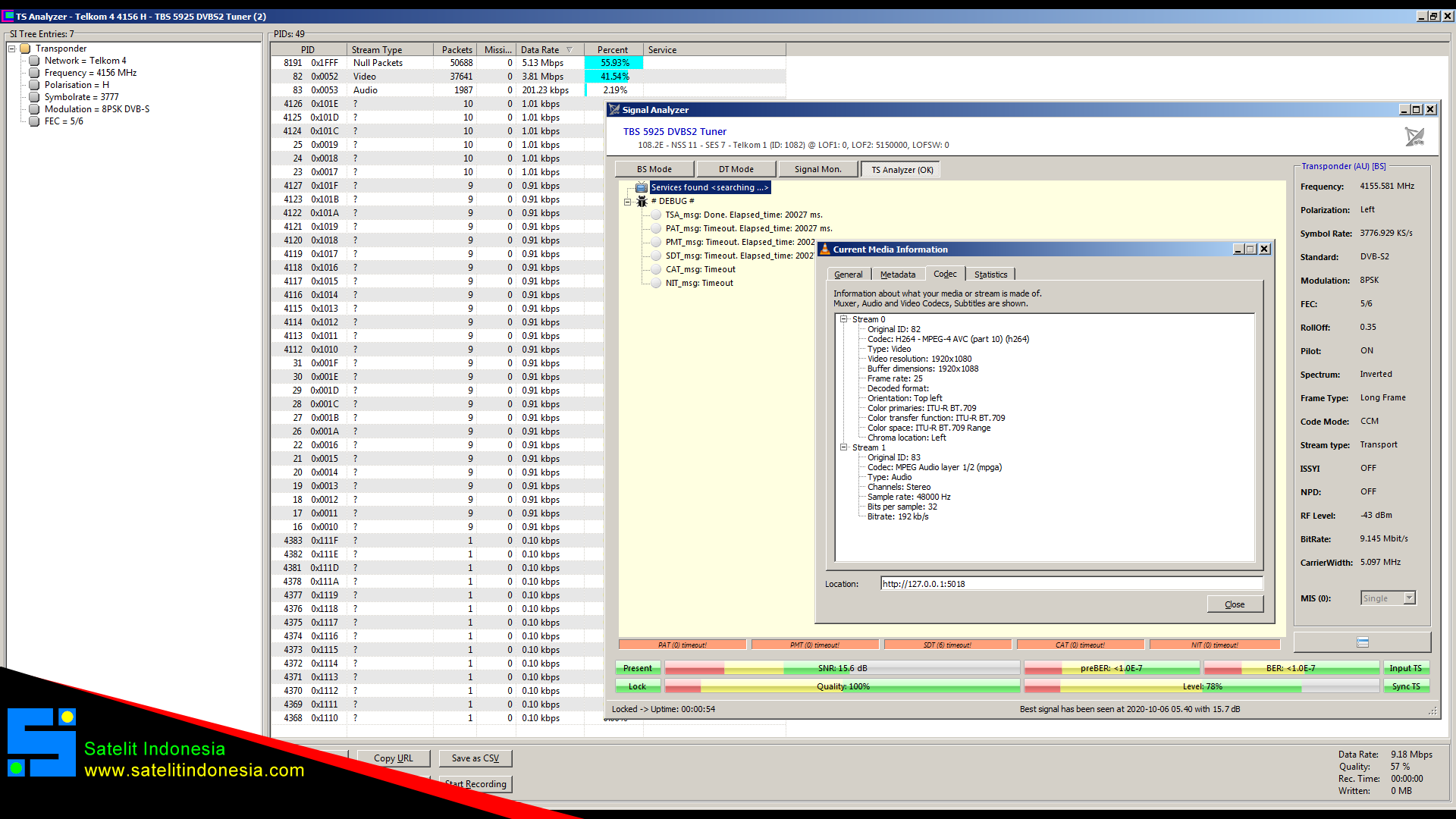Collapse the DEBUG tree node

627,202
